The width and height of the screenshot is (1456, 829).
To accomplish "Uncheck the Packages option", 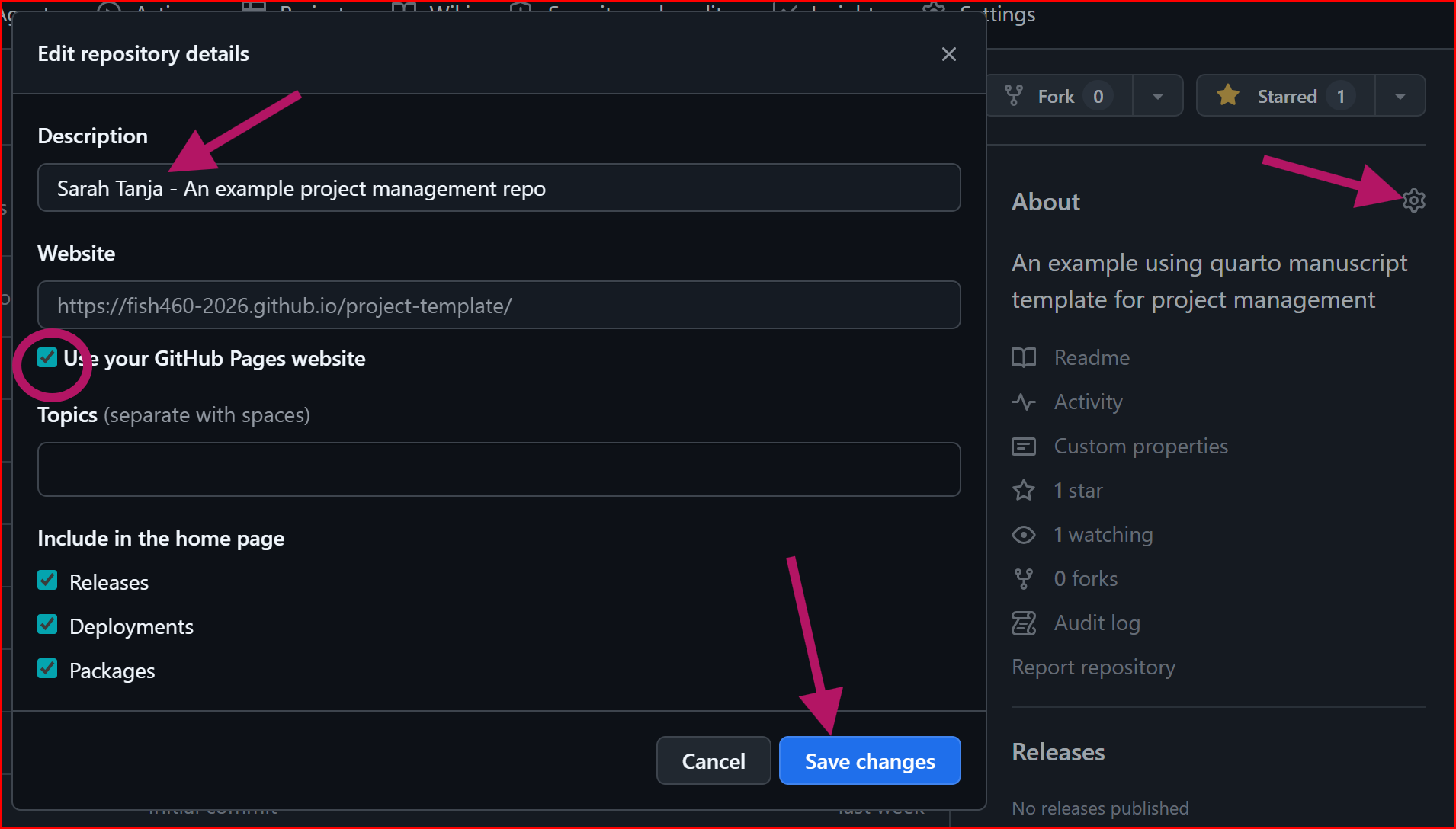I will click(x=47, y=669).
